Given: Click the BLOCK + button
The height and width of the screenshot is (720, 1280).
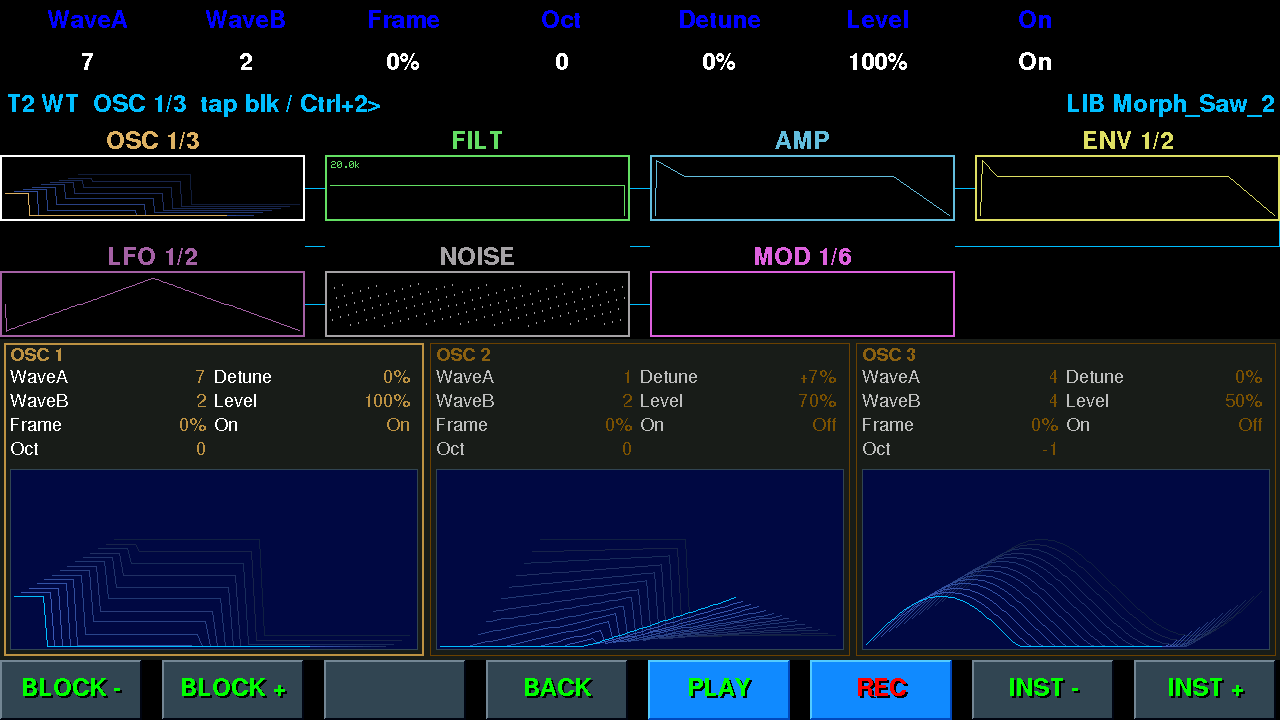Looking at the screenshot, I should [x=233, y=689].
